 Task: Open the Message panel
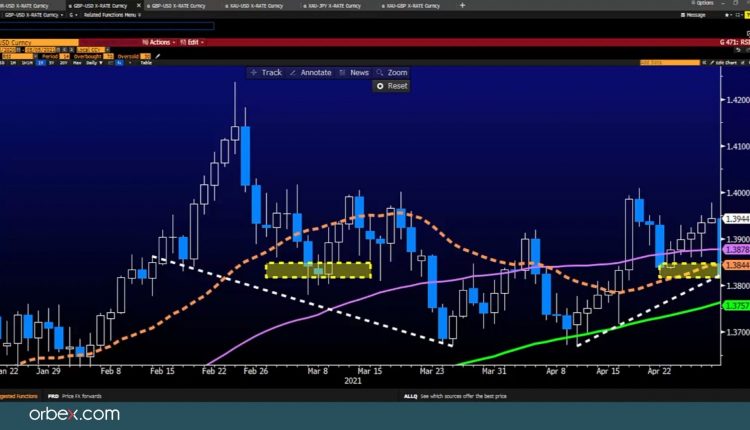point(693,15)
